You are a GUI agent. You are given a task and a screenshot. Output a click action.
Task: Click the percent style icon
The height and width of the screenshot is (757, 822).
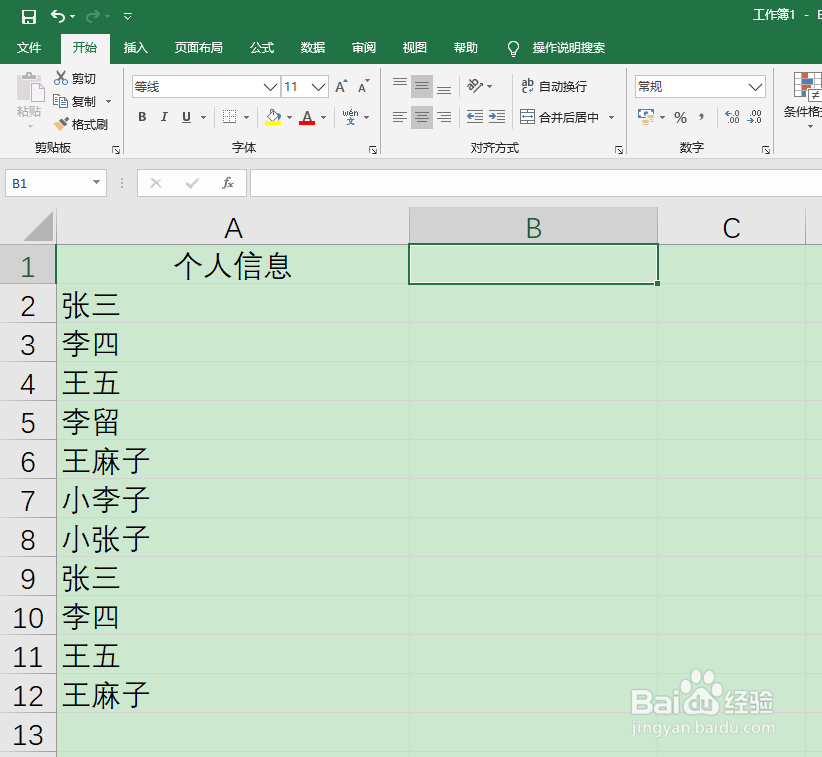[x=680, y=117]
